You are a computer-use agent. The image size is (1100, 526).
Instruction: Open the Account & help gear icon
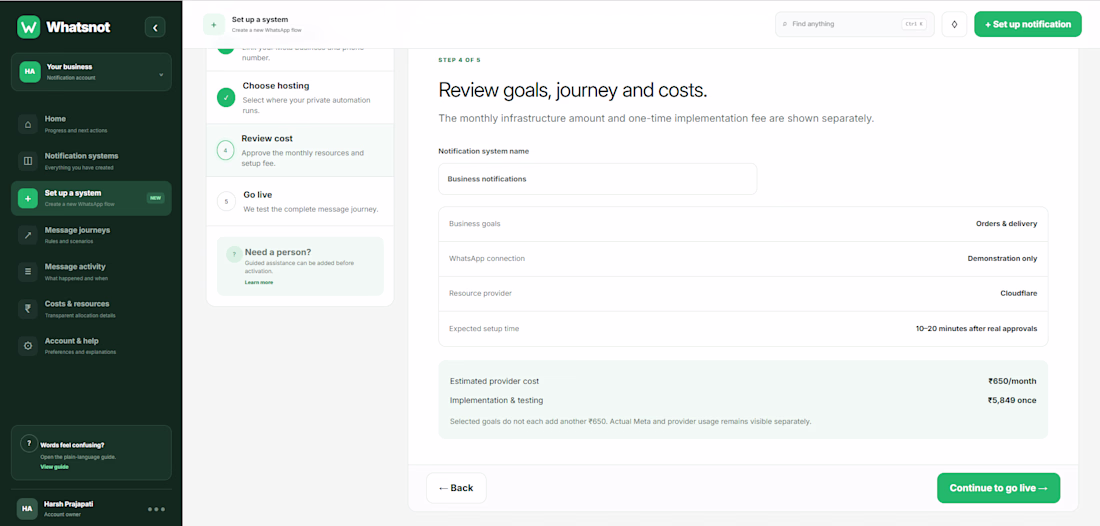tap(28, 346)
